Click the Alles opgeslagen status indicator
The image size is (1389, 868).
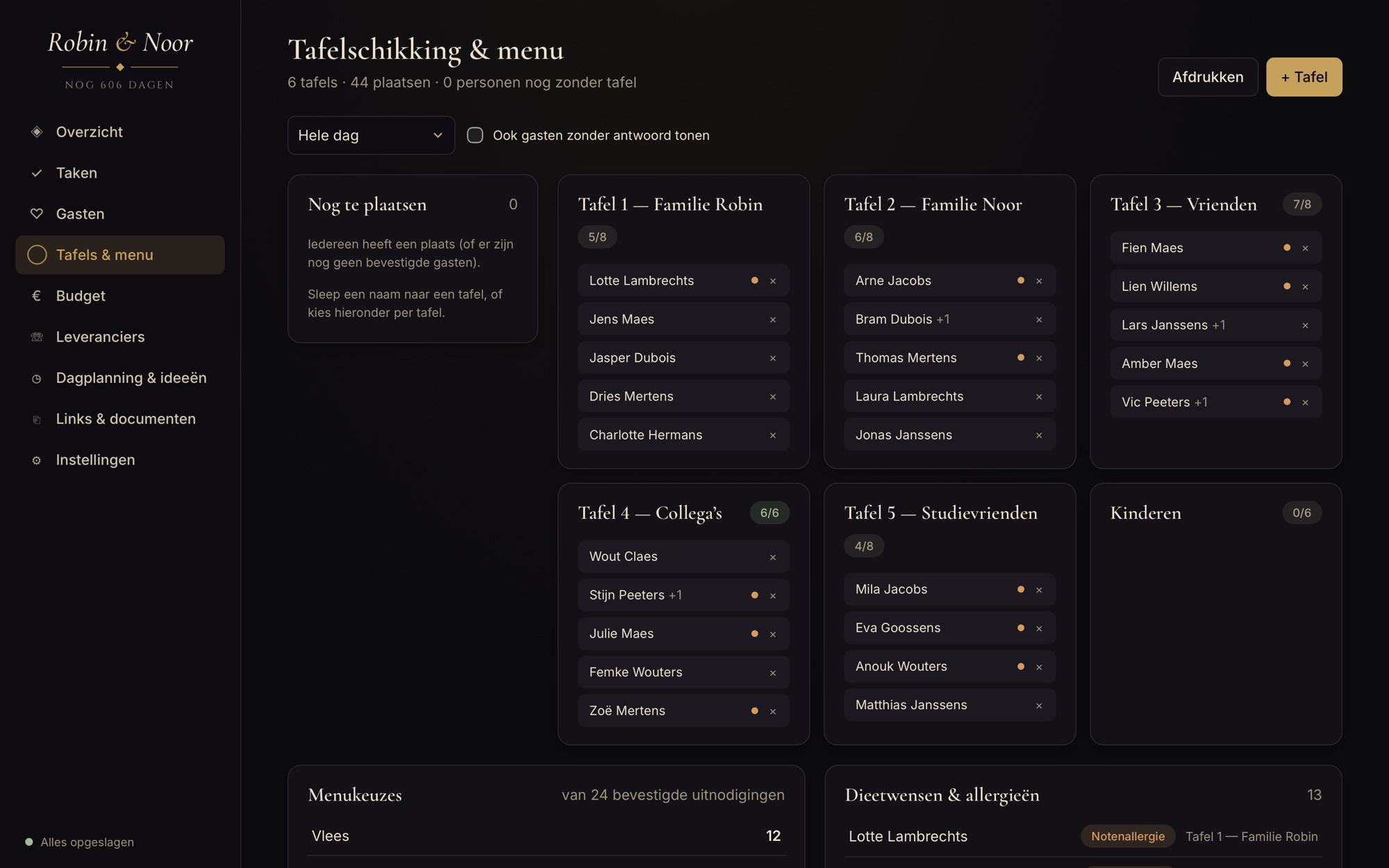click(80, 842)
